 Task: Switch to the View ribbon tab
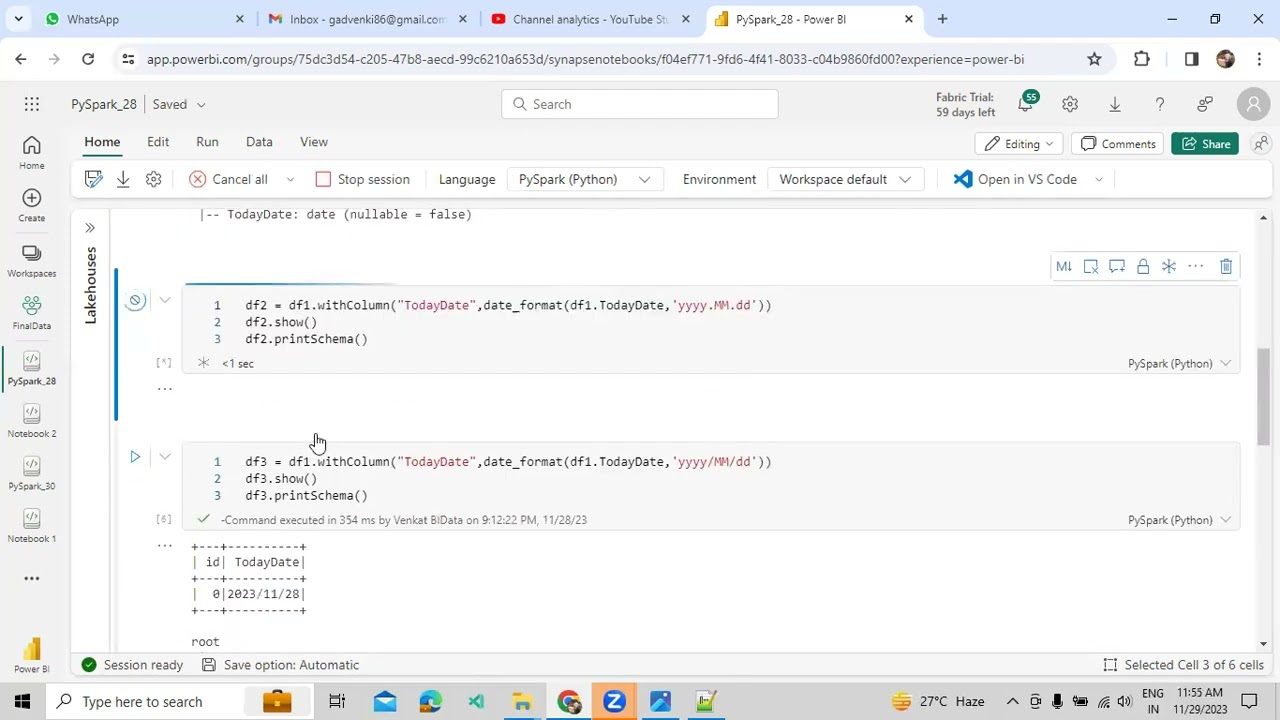(314, 142)
